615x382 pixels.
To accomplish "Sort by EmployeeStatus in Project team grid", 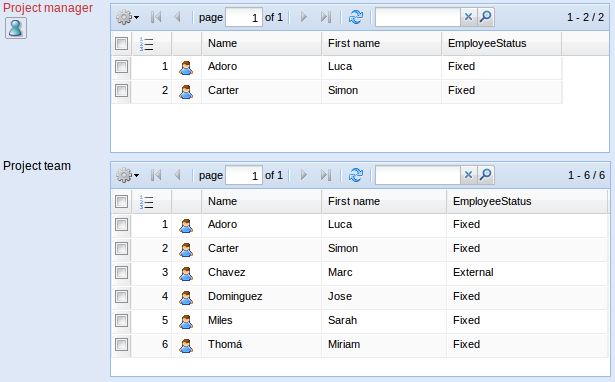I will (x=528, y=202).
